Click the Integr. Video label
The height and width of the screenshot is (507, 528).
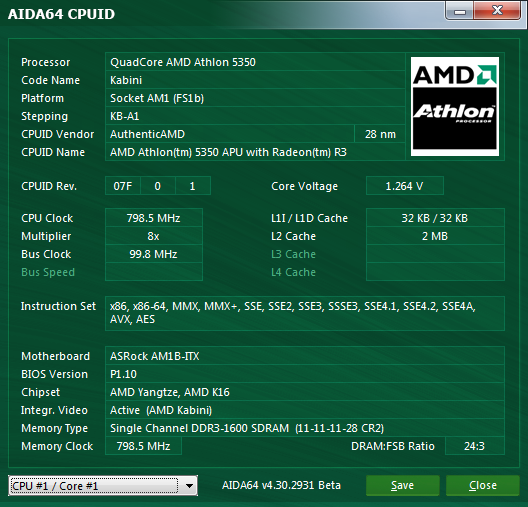pyautogui.click(x=54, y=410)
